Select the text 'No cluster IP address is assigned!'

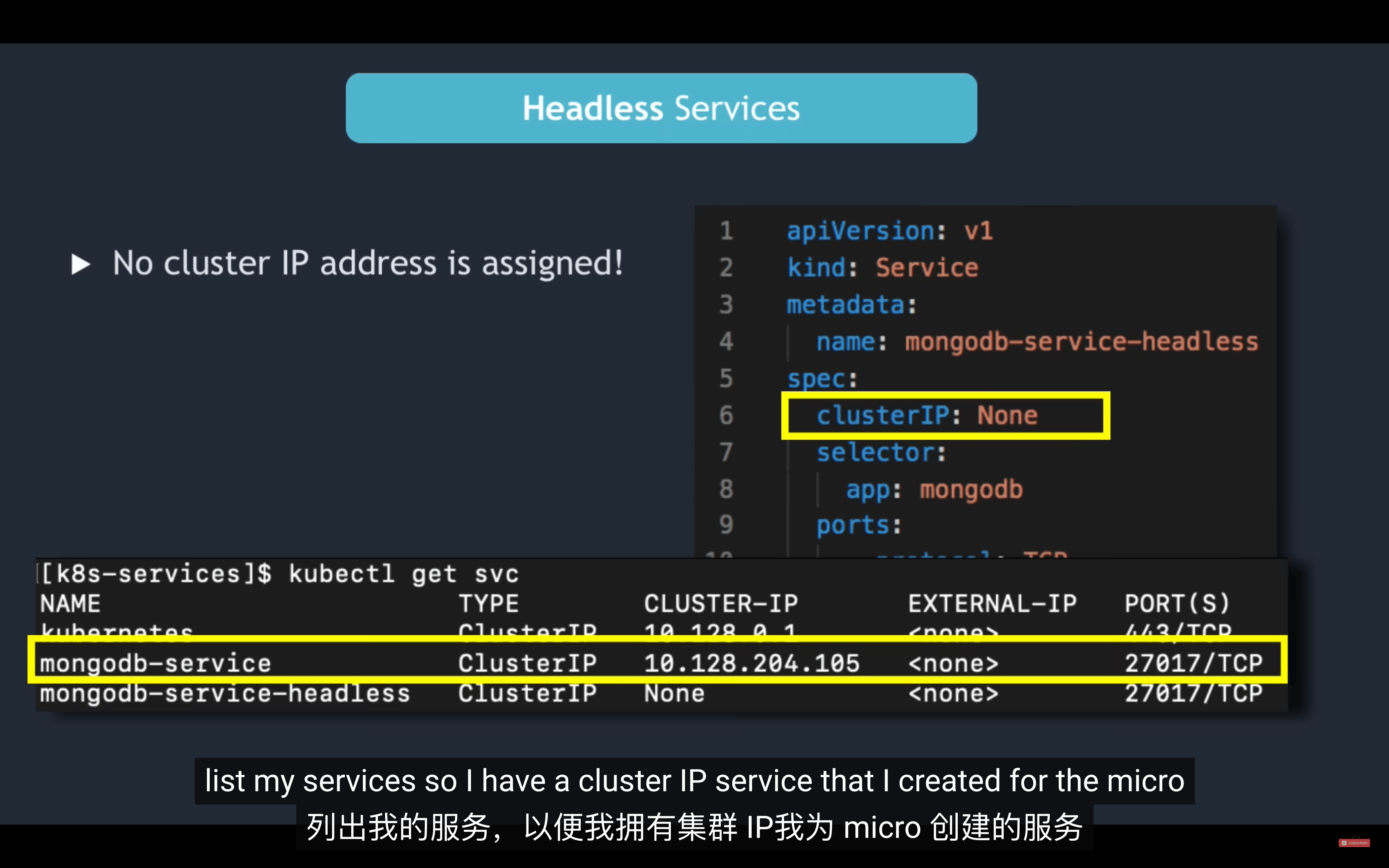(x=368, y=264)
